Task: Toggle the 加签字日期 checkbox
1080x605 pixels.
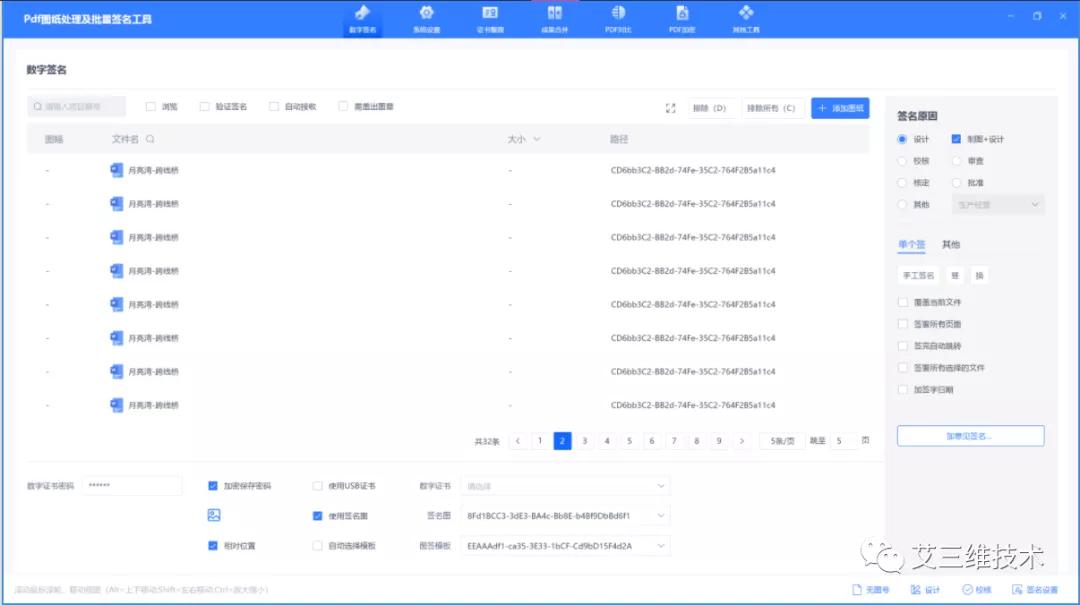Action: pos(904,389)
